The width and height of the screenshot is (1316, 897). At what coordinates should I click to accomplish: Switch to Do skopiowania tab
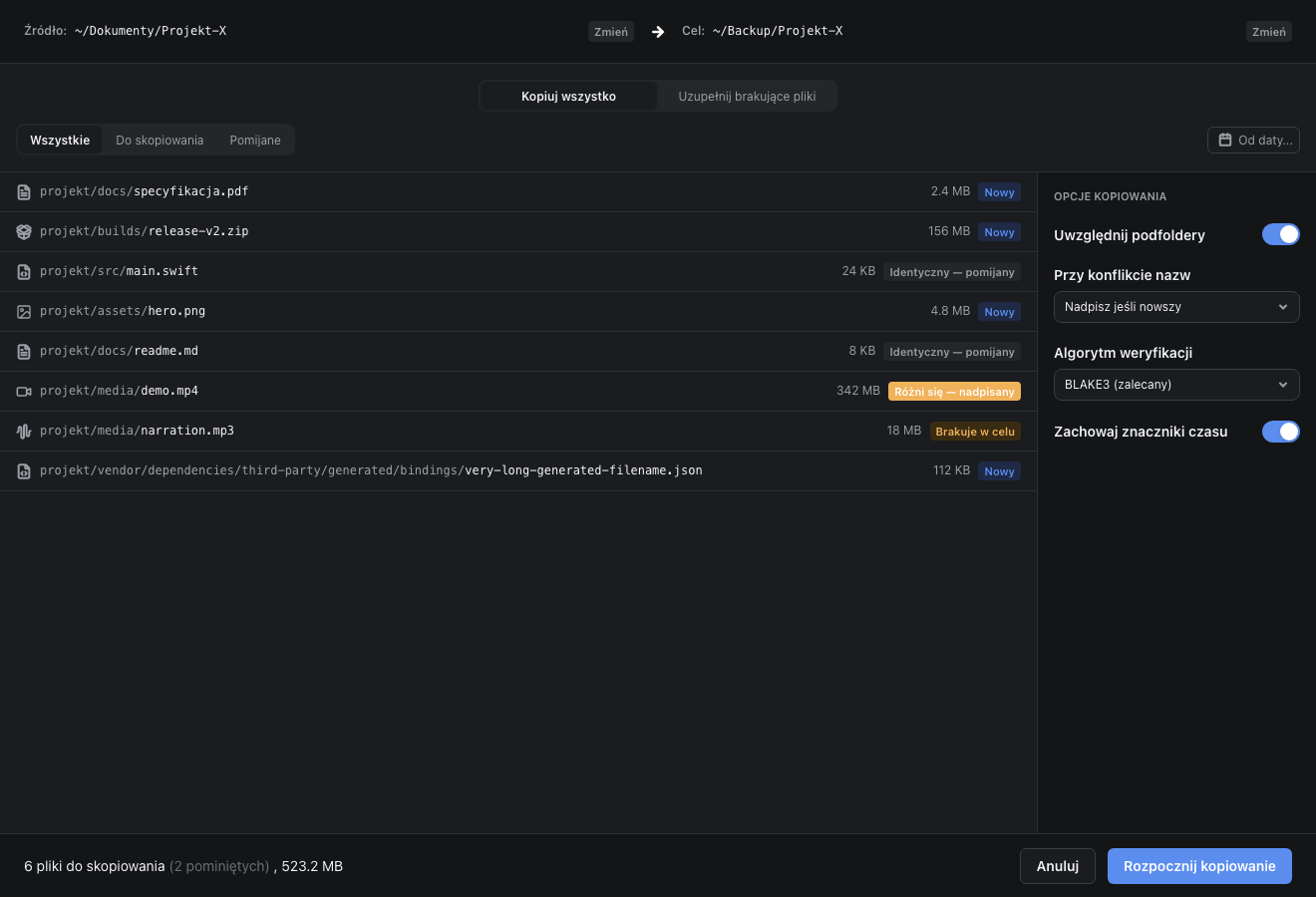[x=160, y=141]
